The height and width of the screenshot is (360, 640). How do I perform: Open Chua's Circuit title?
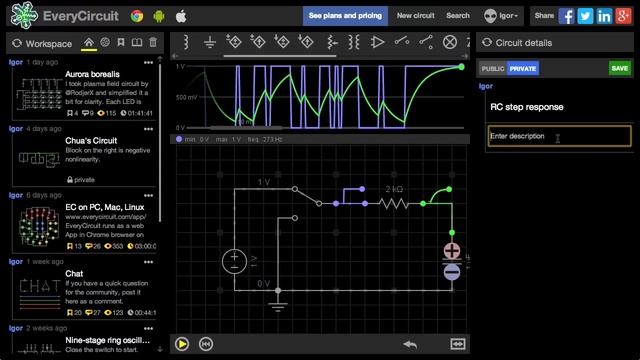click(91, 141)
